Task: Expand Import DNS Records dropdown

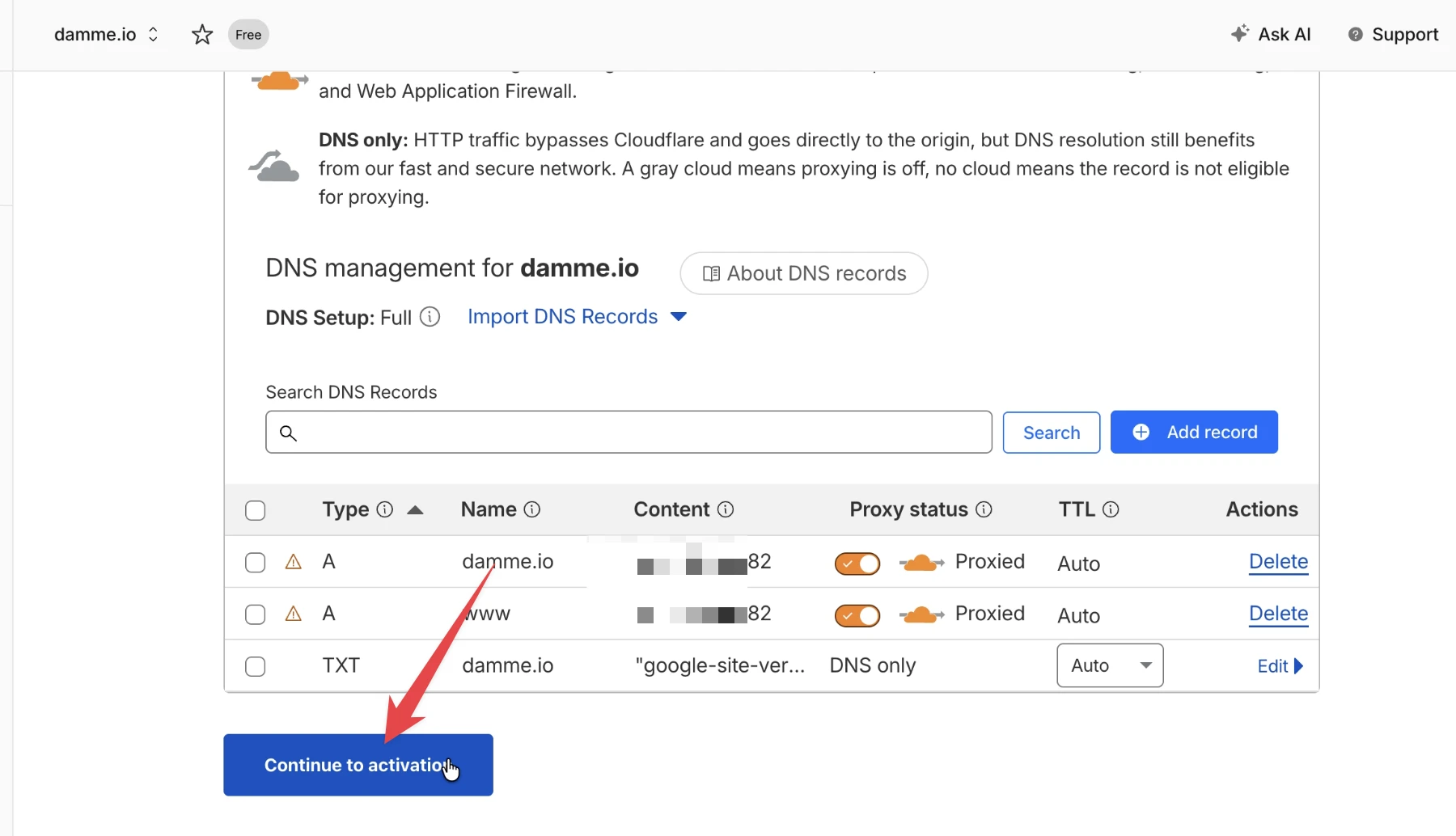Action: (x=577, y=316)
